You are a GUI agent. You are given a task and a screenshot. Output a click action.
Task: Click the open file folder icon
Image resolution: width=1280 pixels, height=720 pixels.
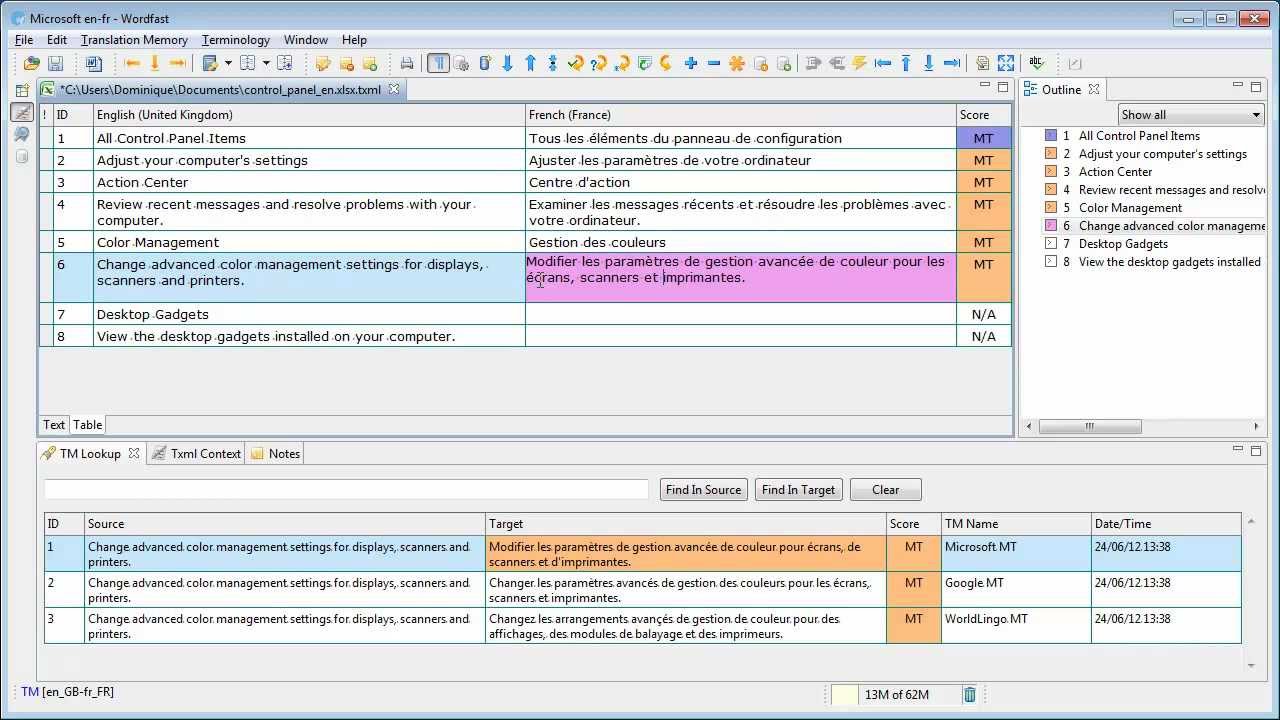point(32,63)
